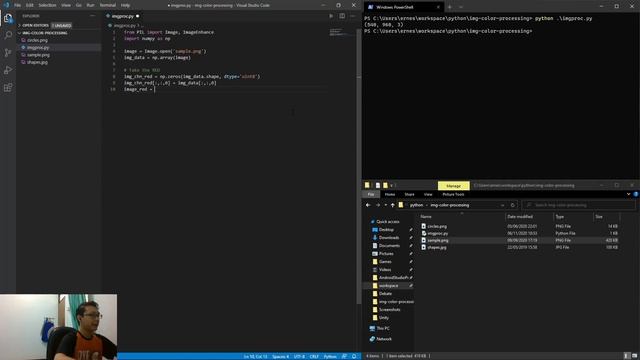Open the Extensions view in VS Code
Image resolution: width=640 pixels, height=360 pixels.
click(8, 88)
